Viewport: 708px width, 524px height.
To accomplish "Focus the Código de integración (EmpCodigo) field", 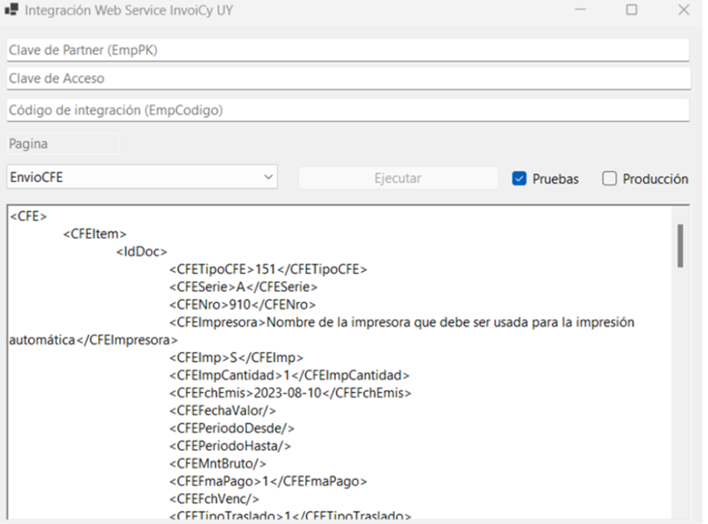I will click(x=348, y=110).
